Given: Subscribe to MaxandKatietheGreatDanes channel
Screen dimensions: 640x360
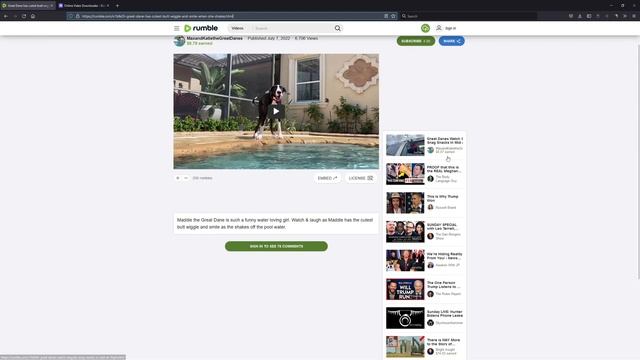Looking at the screenshot, I should click(x=416, y=41).
